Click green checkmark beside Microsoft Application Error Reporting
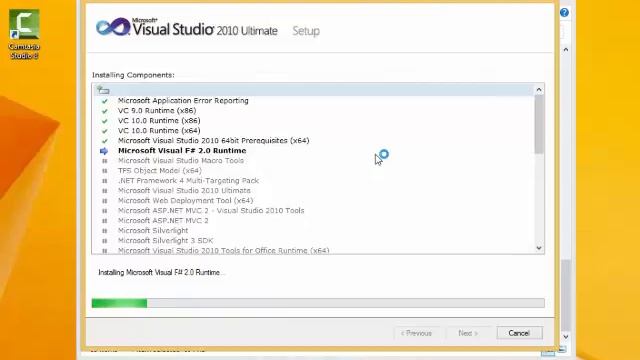 [105, 101]
